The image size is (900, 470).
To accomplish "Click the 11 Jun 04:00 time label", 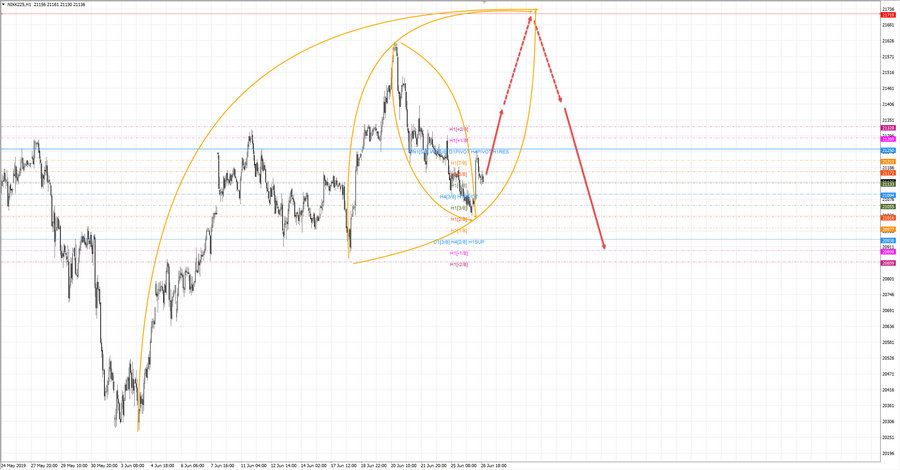I will 253,465.
